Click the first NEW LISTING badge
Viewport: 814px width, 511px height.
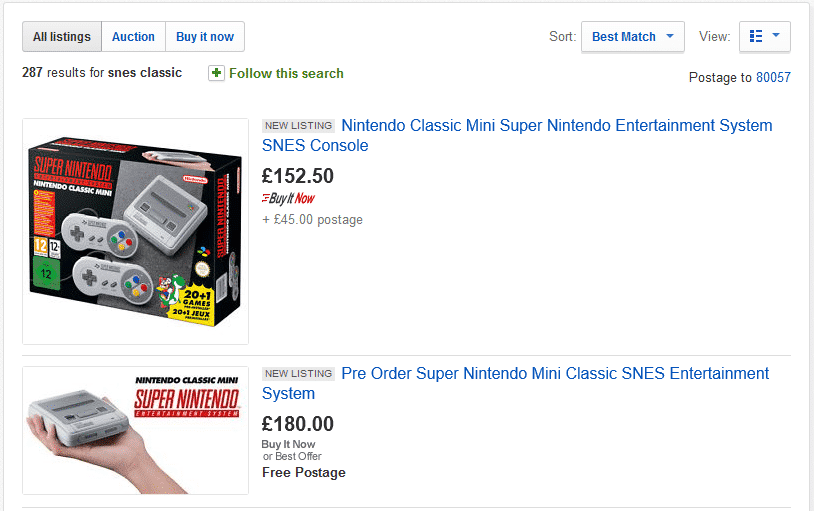(298, 126)
